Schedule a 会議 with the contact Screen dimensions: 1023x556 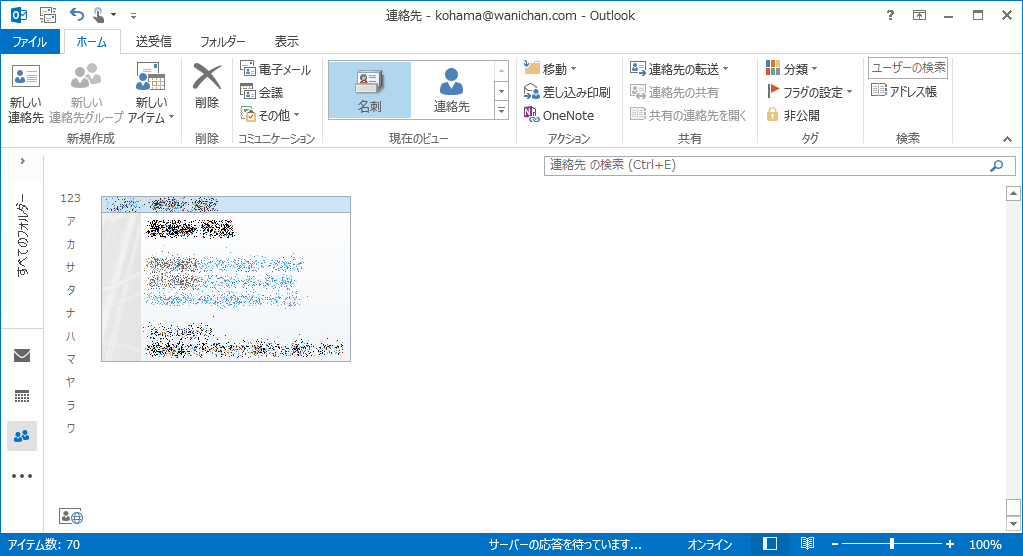pyautogui.click(x=262, y=92)
